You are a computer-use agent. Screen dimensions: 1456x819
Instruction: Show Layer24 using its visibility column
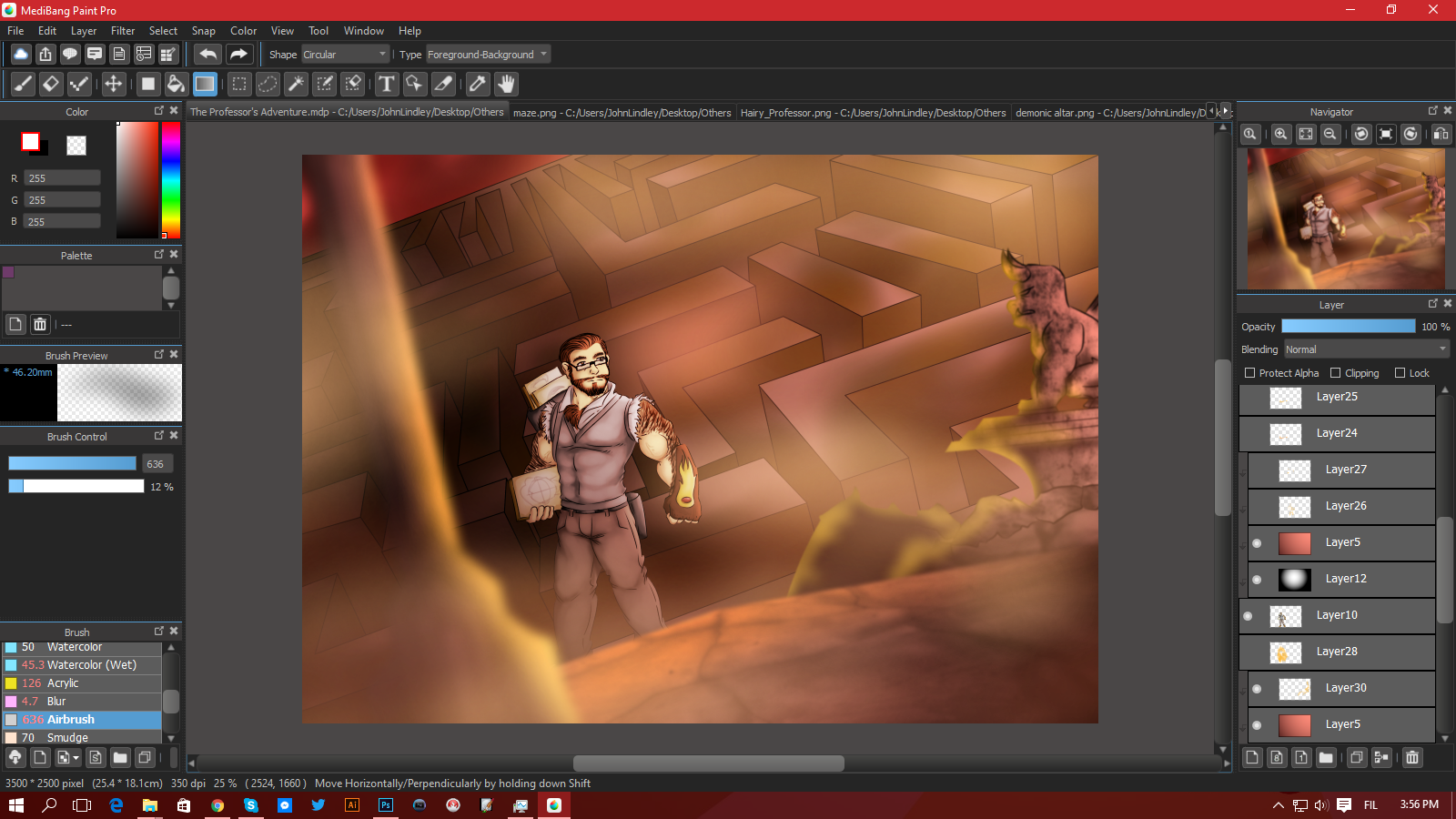(1248, 434)
